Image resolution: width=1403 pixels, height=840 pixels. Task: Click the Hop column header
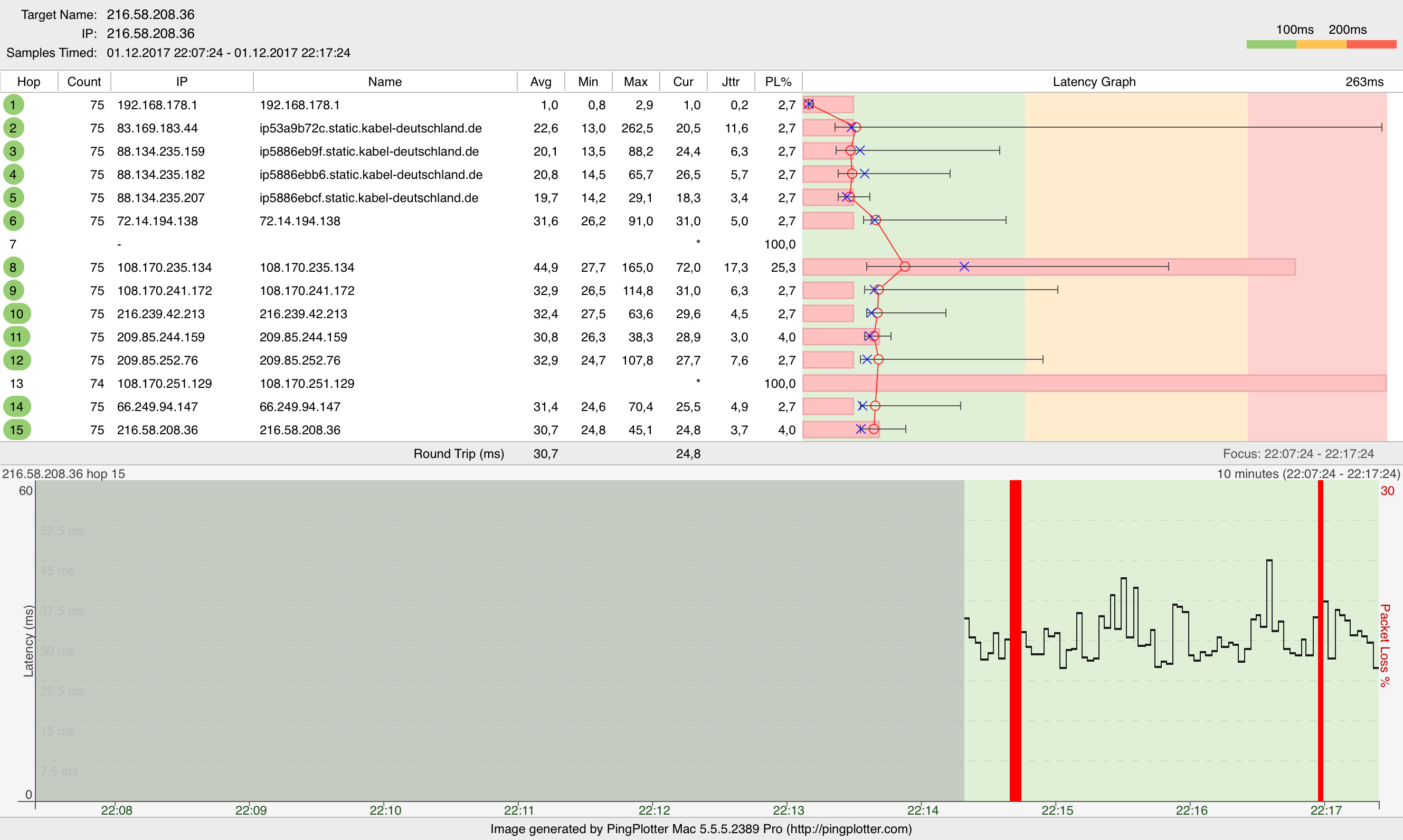click(x=29, y=81)
